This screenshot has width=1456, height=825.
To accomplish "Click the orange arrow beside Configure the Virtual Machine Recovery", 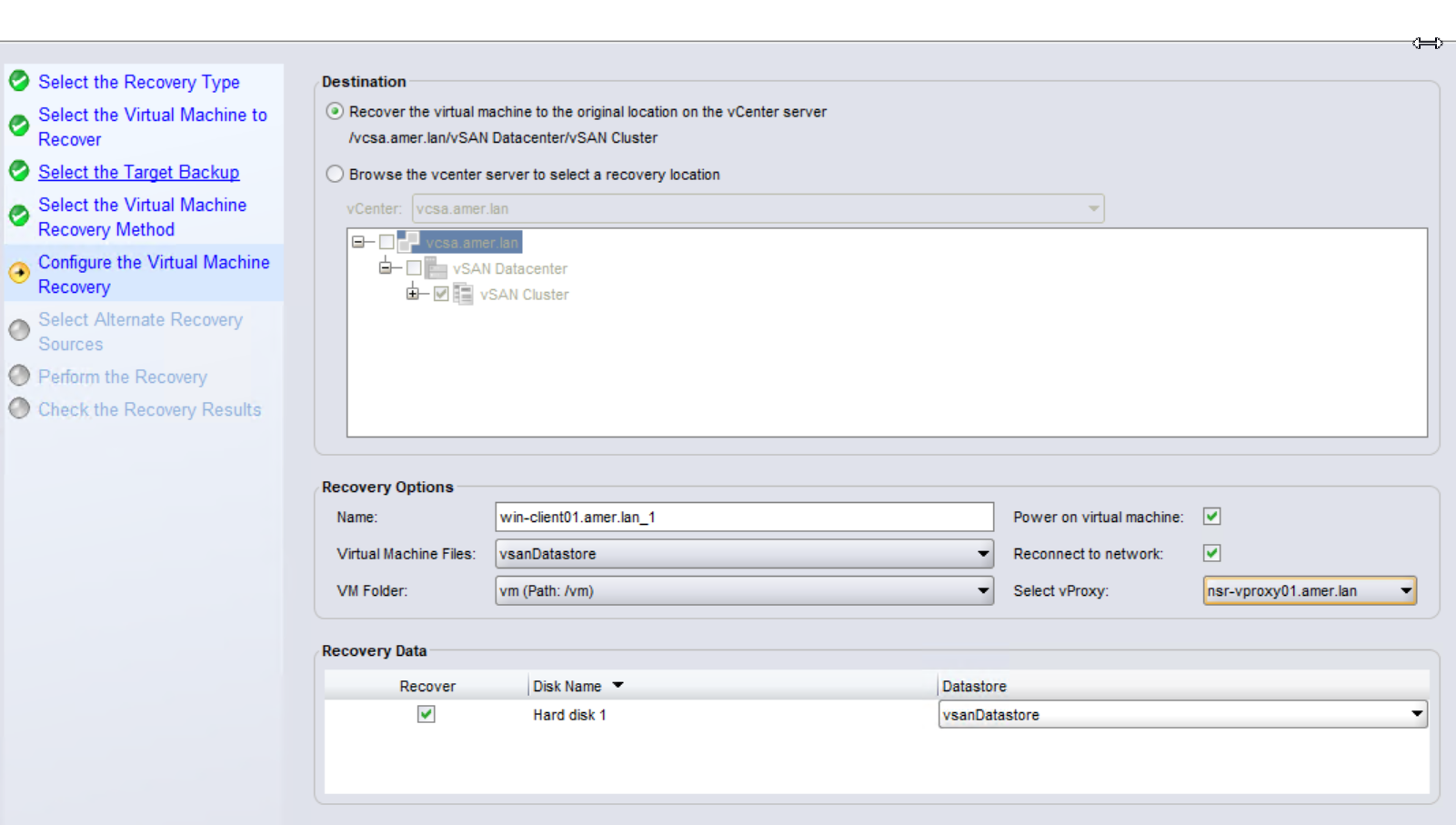I will click(19, 273).
